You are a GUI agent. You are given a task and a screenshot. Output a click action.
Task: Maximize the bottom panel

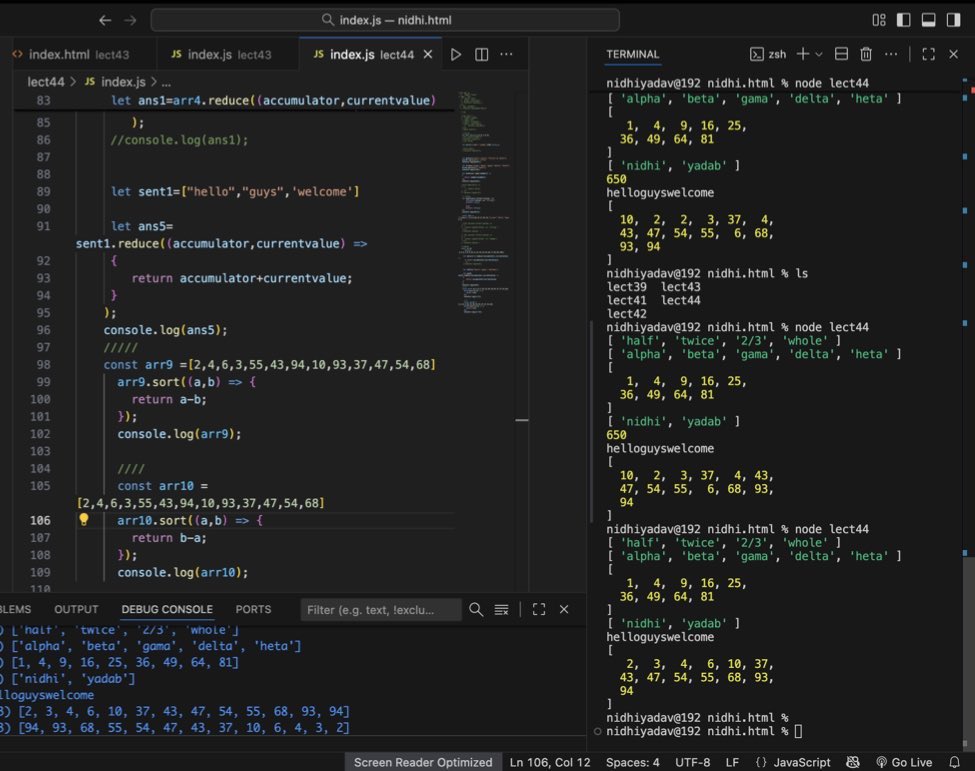pos(539,610)
